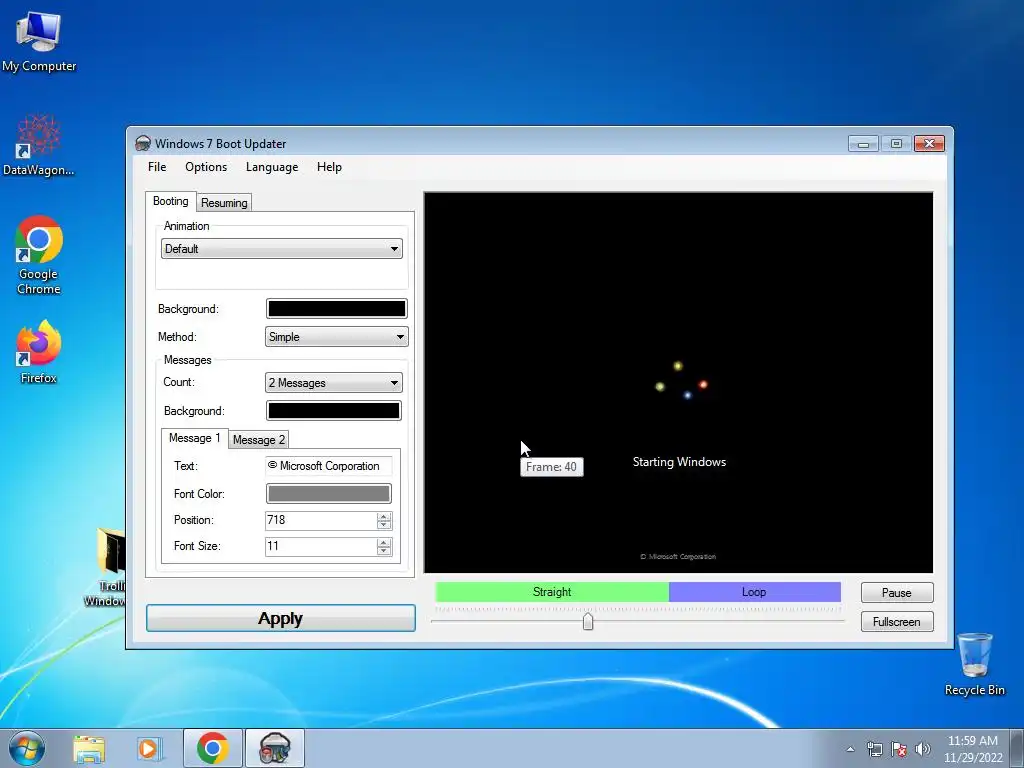Click the taskbar clock showing 11:59 AM
The height and width of the screenshot is (768, 1024).
tap(973, 748)
